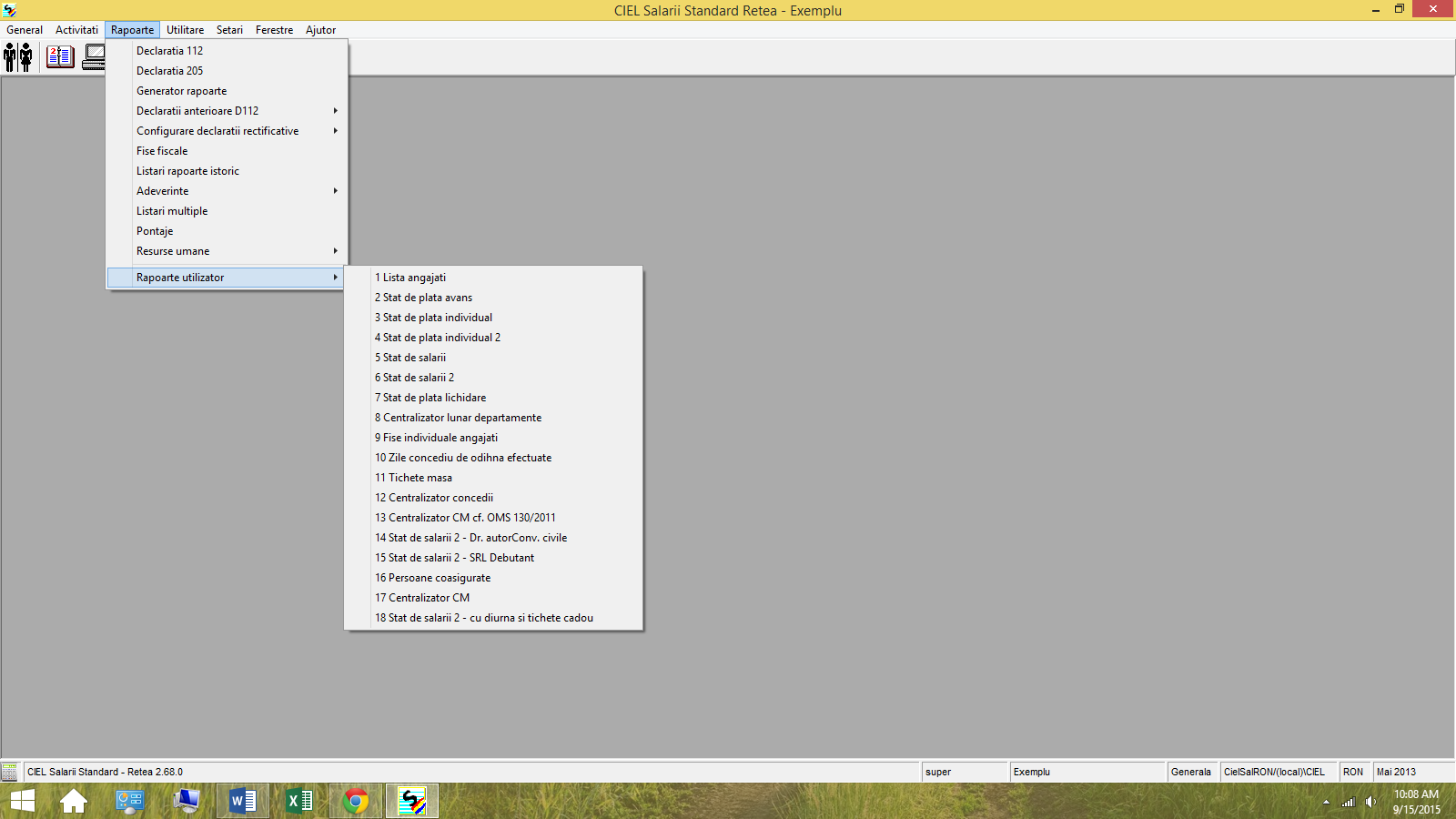The image size is (1456, 819).
Task: Select 11 Tichete masa
Action: coord(493,478)
